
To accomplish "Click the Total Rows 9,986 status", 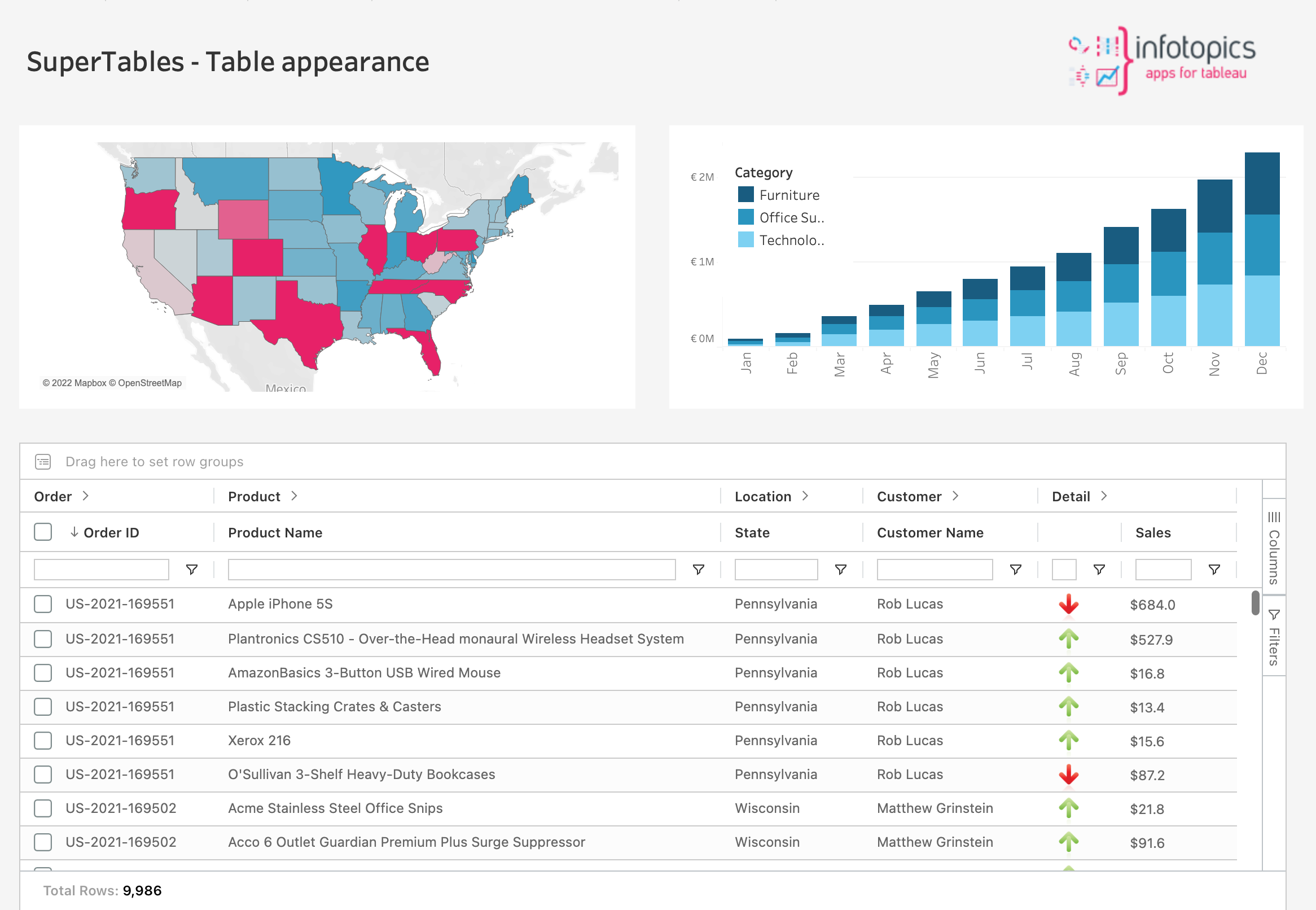I will click(103, 891).
